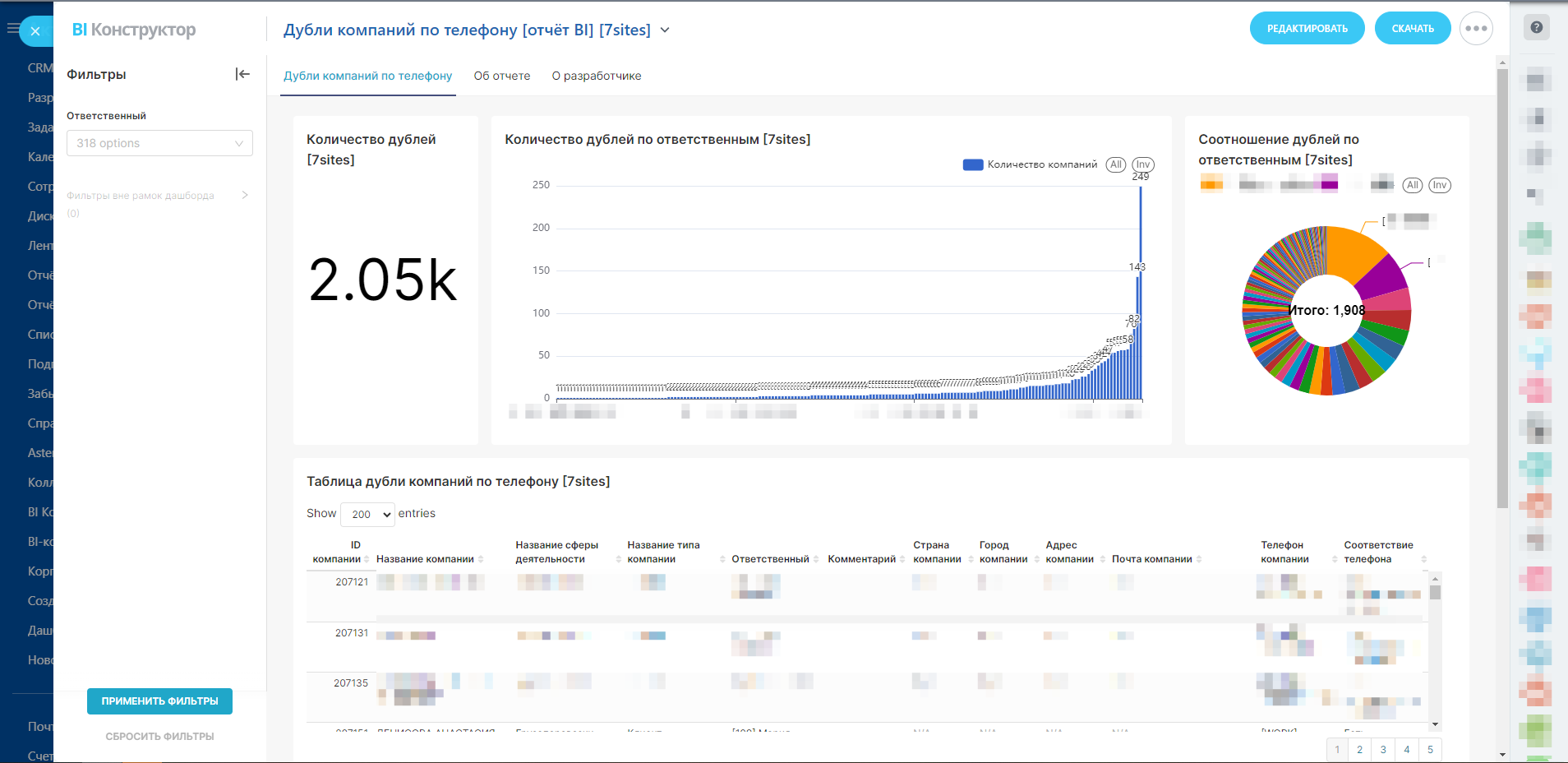The height and width of the screenshot is (763, 1568).
Task: Invert legend selection in bar chart
Action: (x=1143, y=164)
